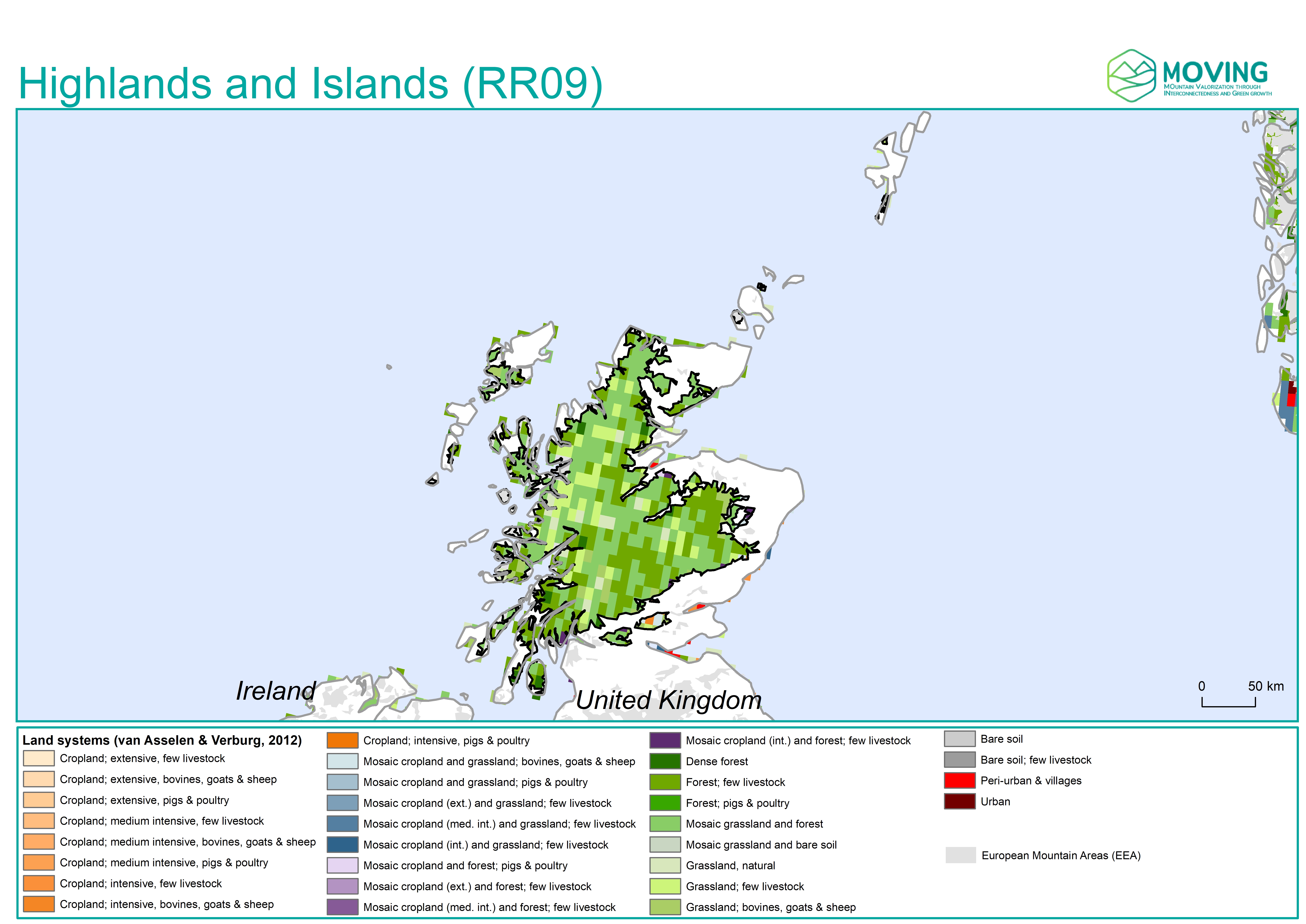The image size is (1306, 924).
Task: Click the Ireland map label
Action: tap(275, 691)
